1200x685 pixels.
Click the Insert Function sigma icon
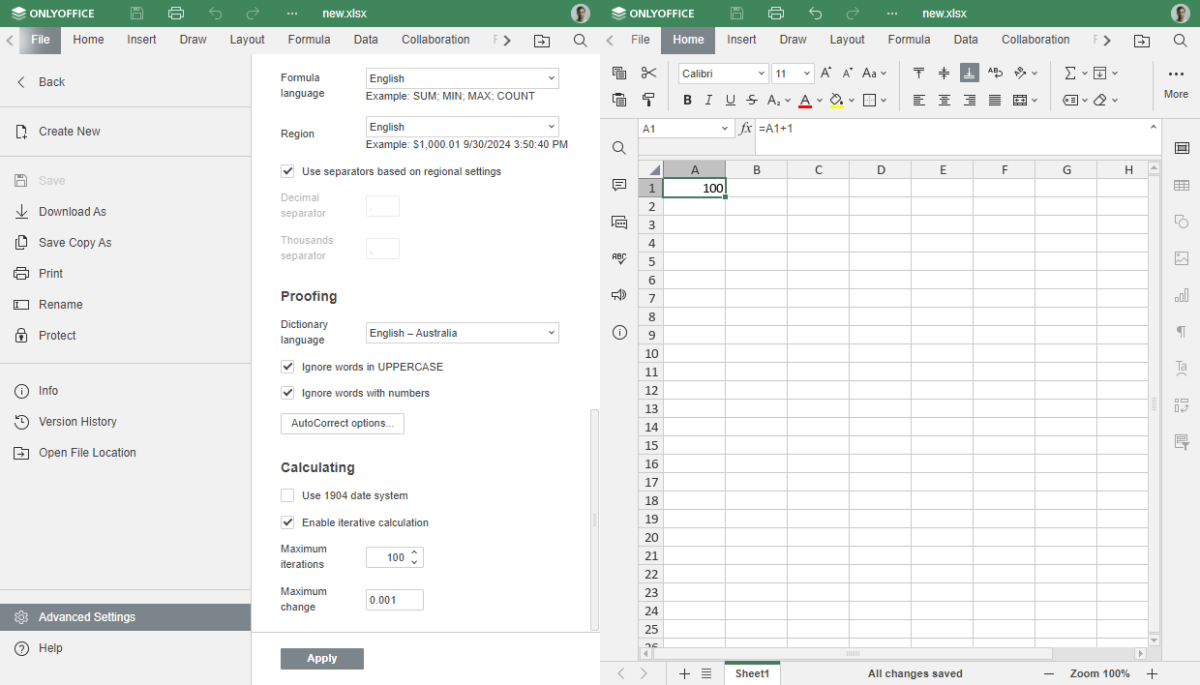(1072, 72)
